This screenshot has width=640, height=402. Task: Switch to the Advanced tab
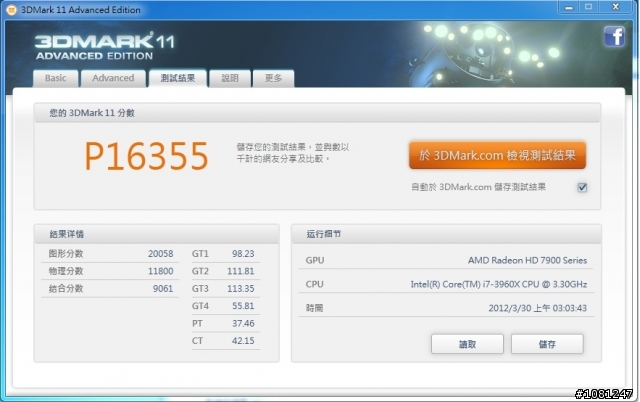click(x=113, y=78)
